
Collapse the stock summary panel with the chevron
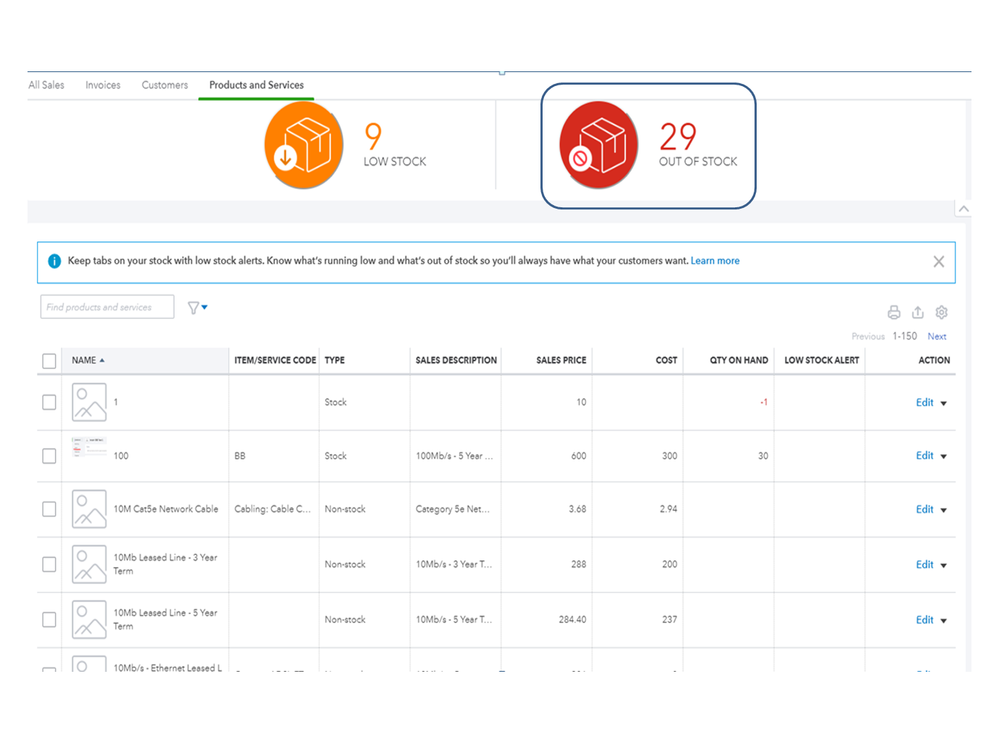tap(964, 209)
